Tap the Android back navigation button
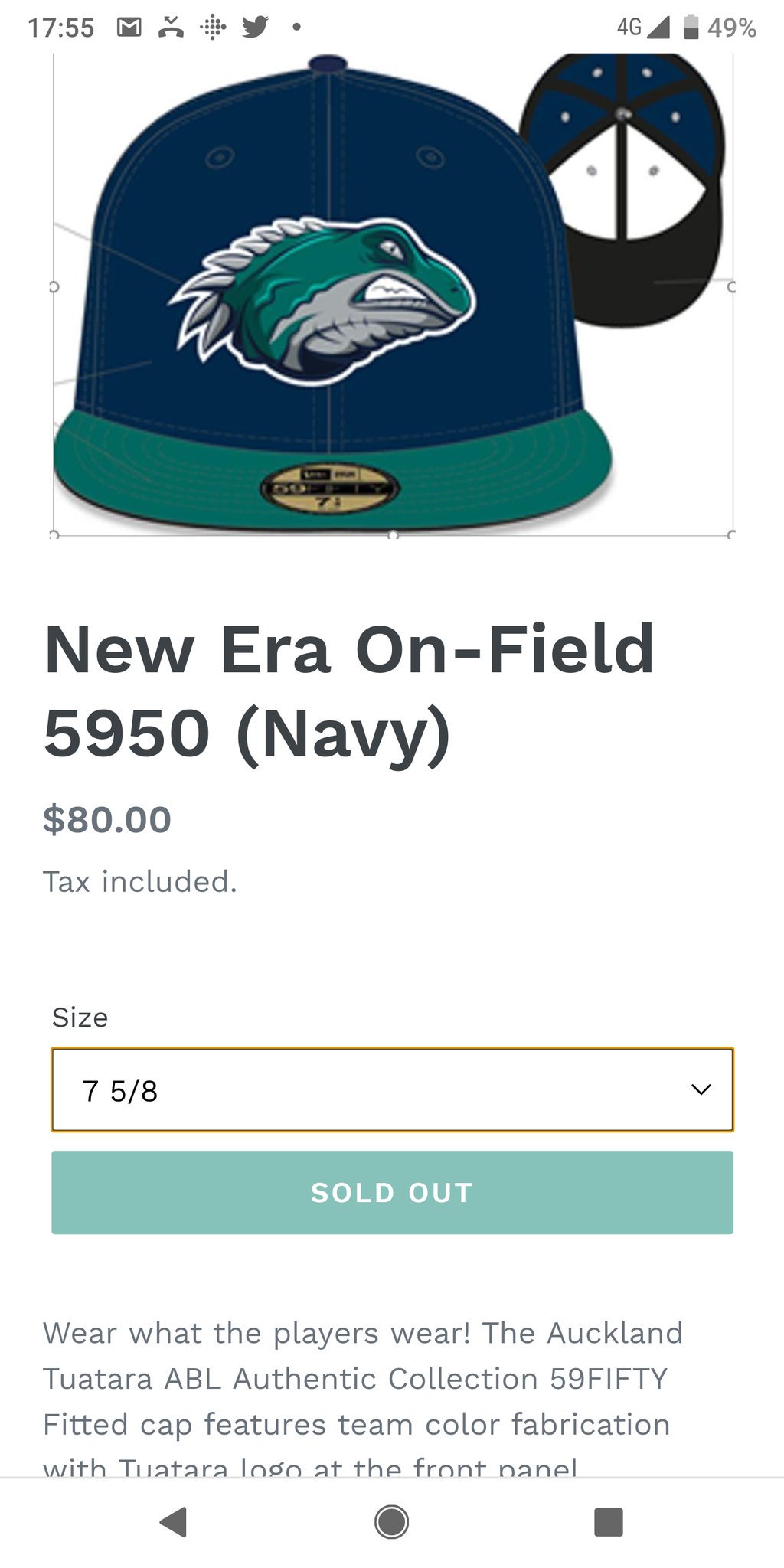This screenshot has height=1568, width=784. (174, 1522)
